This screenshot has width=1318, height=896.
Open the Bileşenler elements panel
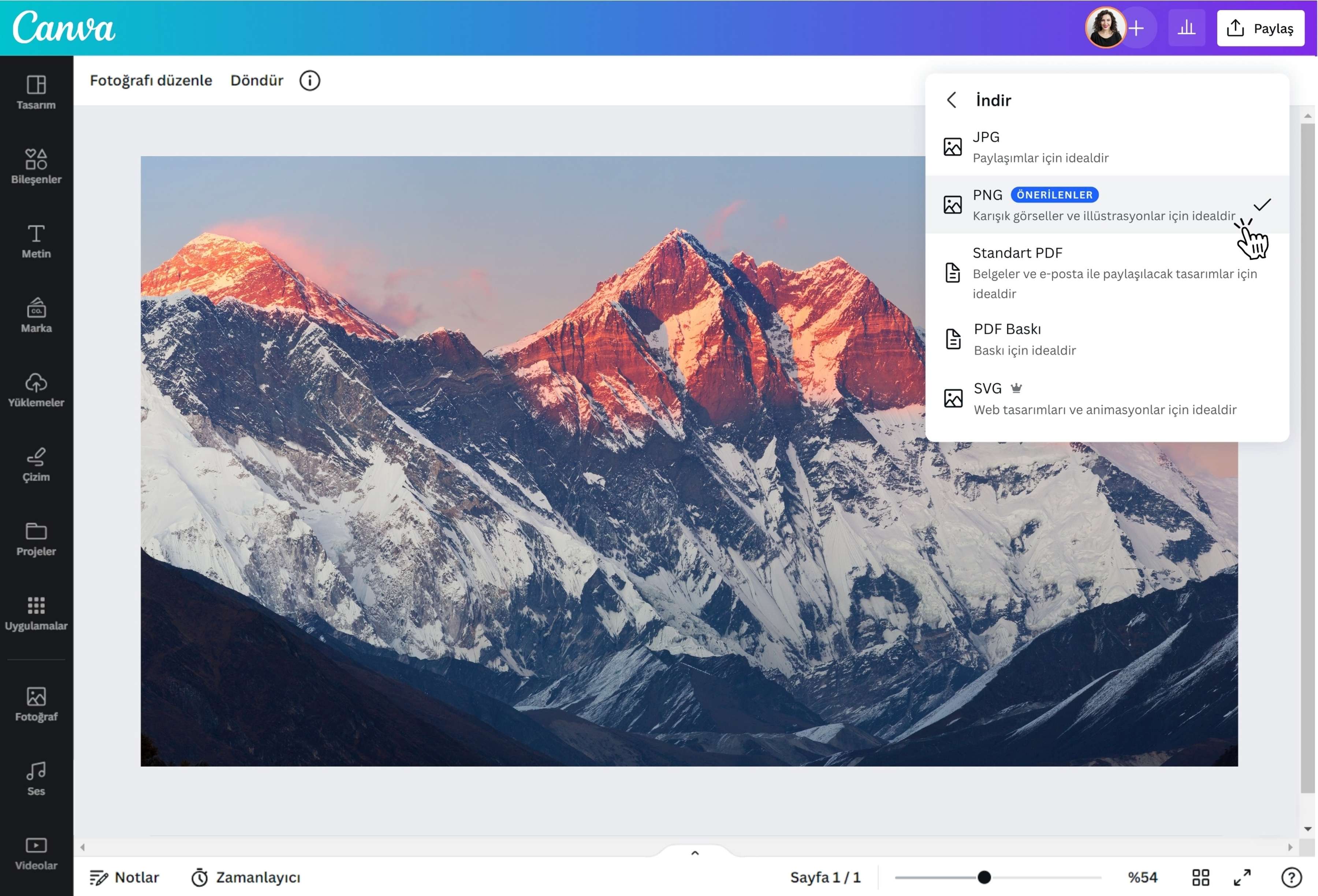[36, 166]
